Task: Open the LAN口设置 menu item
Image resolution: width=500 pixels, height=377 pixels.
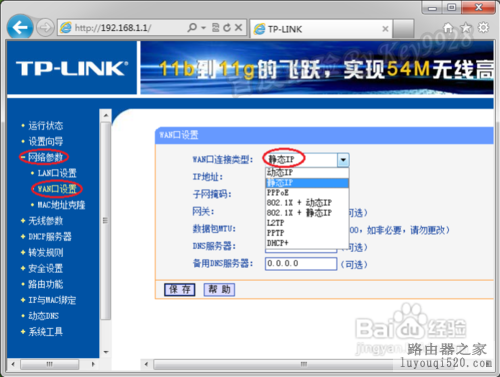Action: pos(57,173)
